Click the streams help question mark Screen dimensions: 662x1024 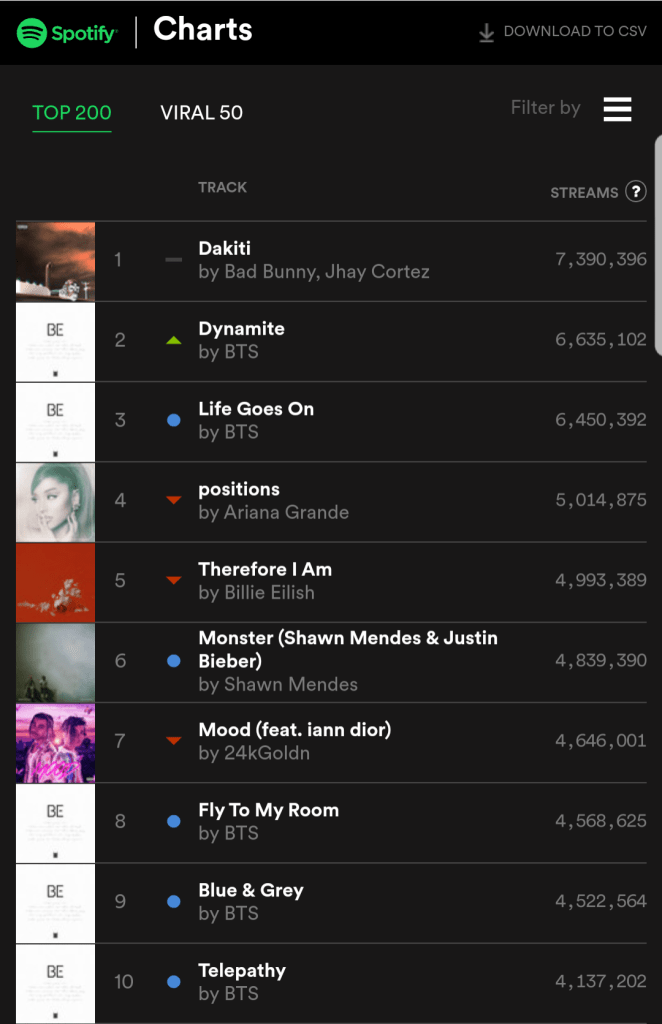click(635, 192)
